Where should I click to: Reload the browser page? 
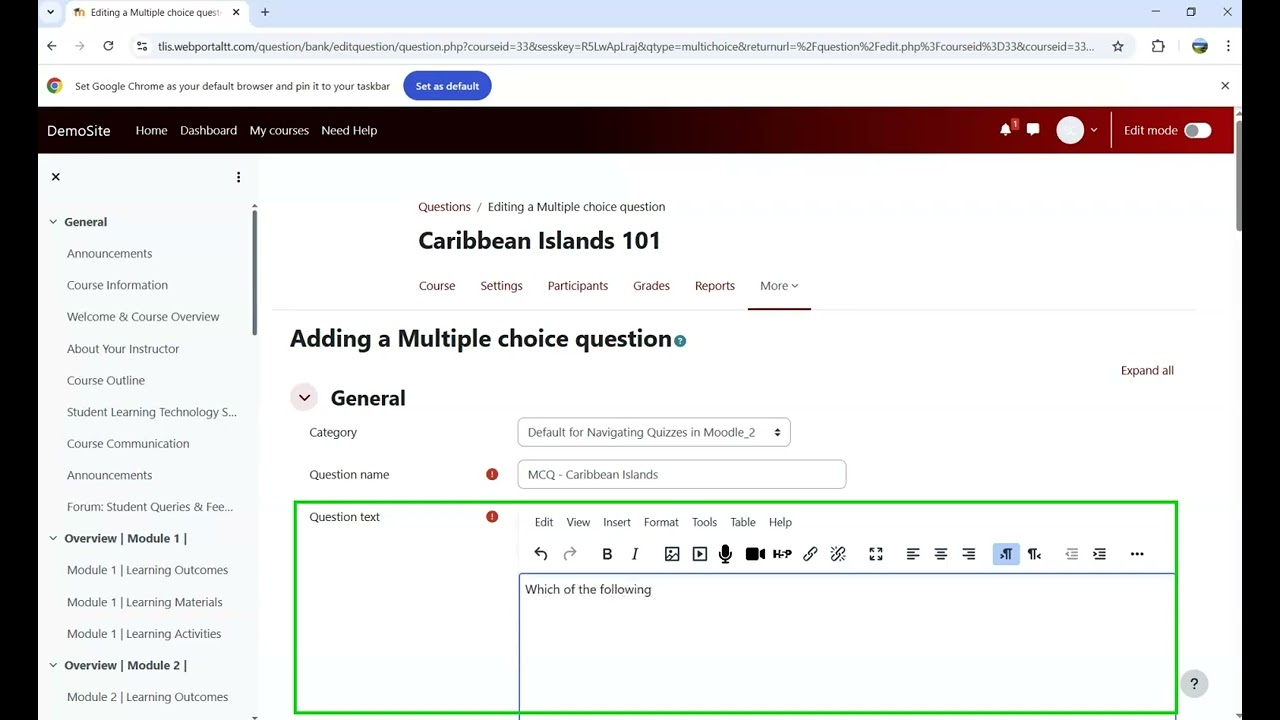(108, 46)
